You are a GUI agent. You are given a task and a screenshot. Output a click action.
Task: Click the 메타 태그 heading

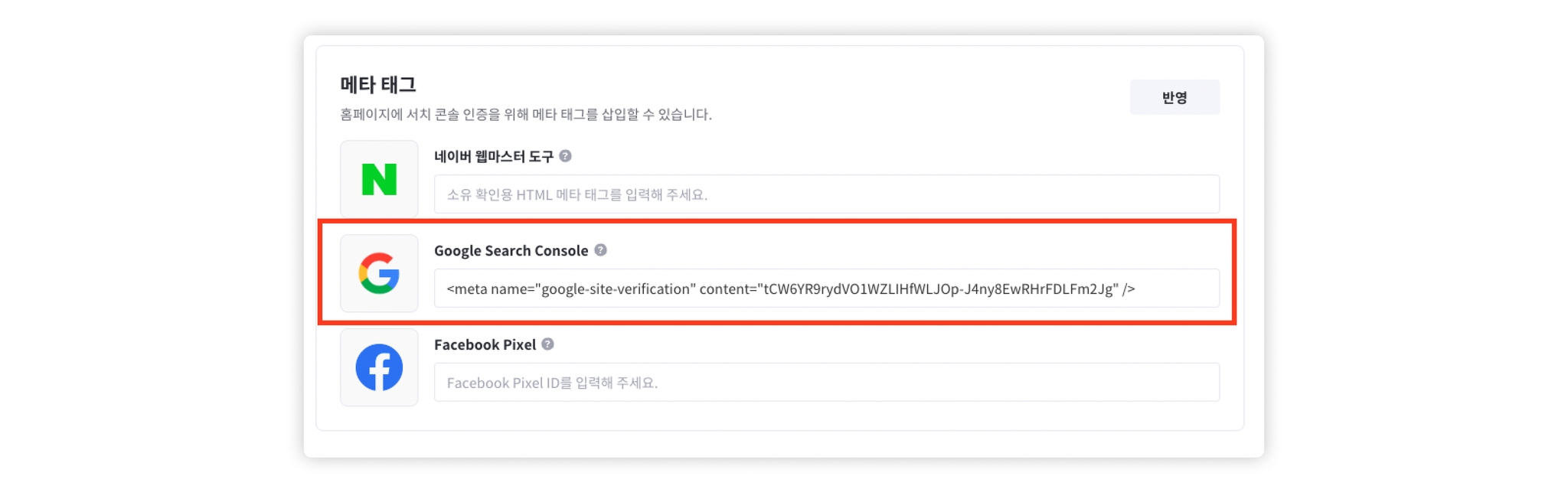pyautogui.click(x=378, y=84)
